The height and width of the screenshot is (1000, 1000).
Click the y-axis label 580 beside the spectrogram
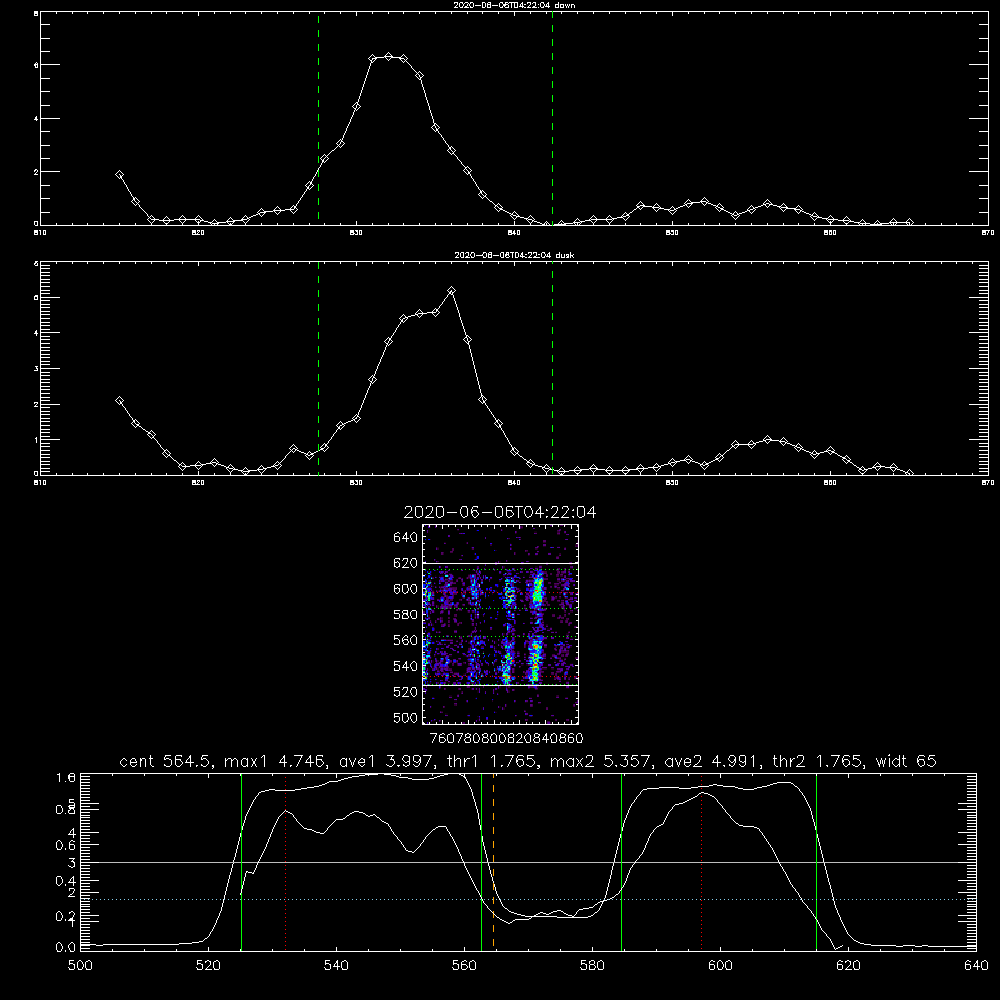pyautogui.click(x=406, y=615)
